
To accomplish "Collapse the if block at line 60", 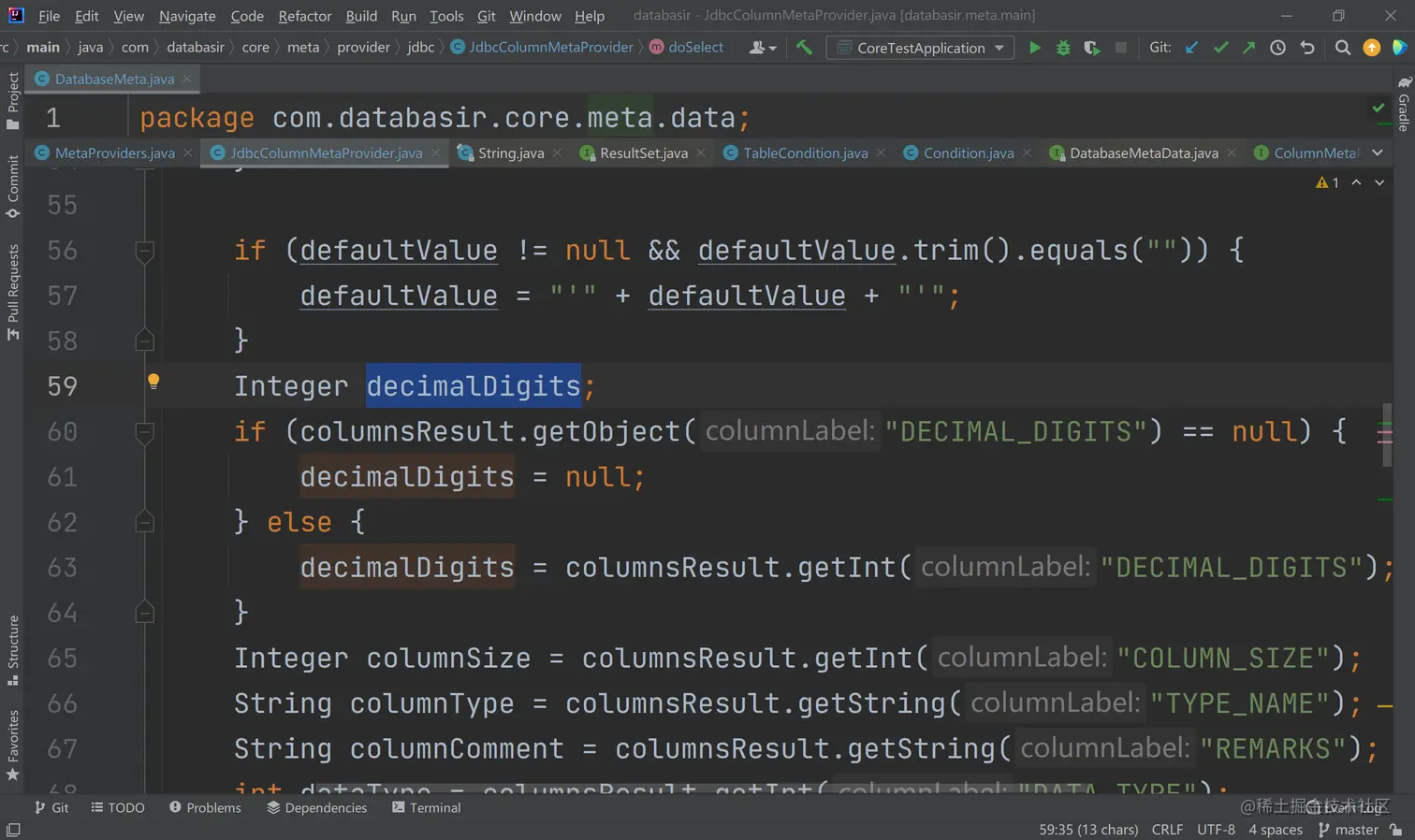I will [x=144, y=431].
